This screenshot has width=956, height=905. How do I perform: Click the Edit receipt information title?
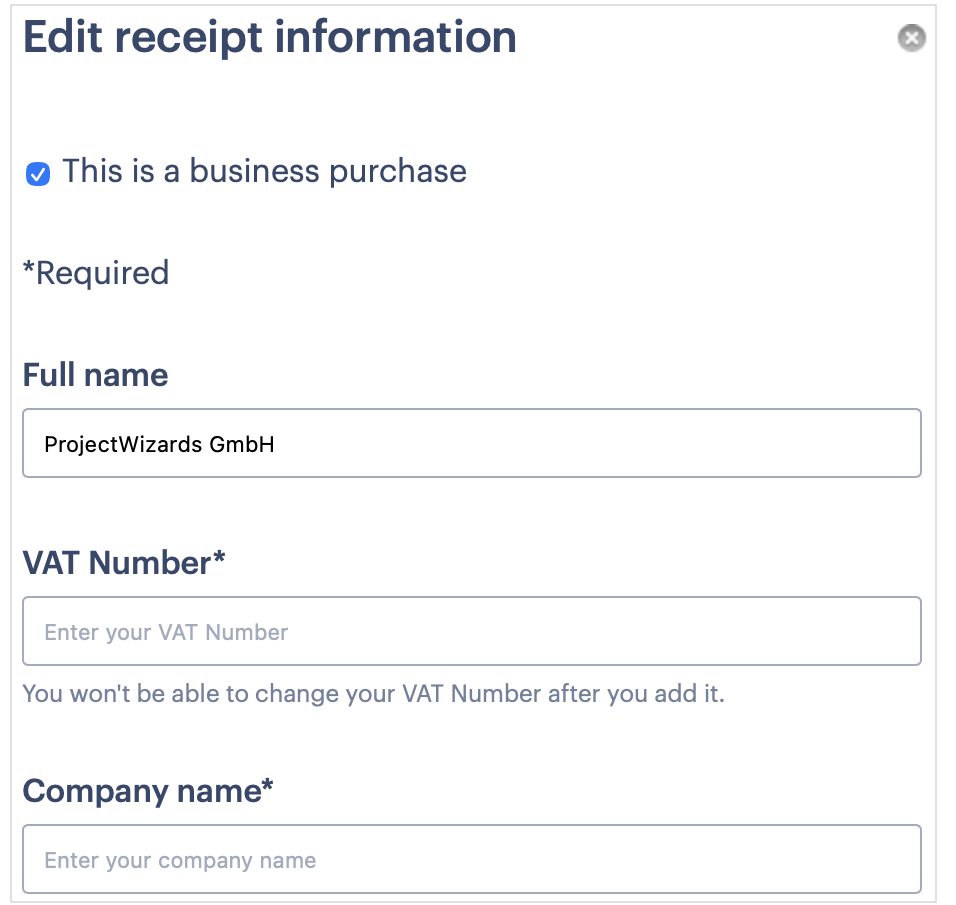pyautogui.click(x=270, y=38)
